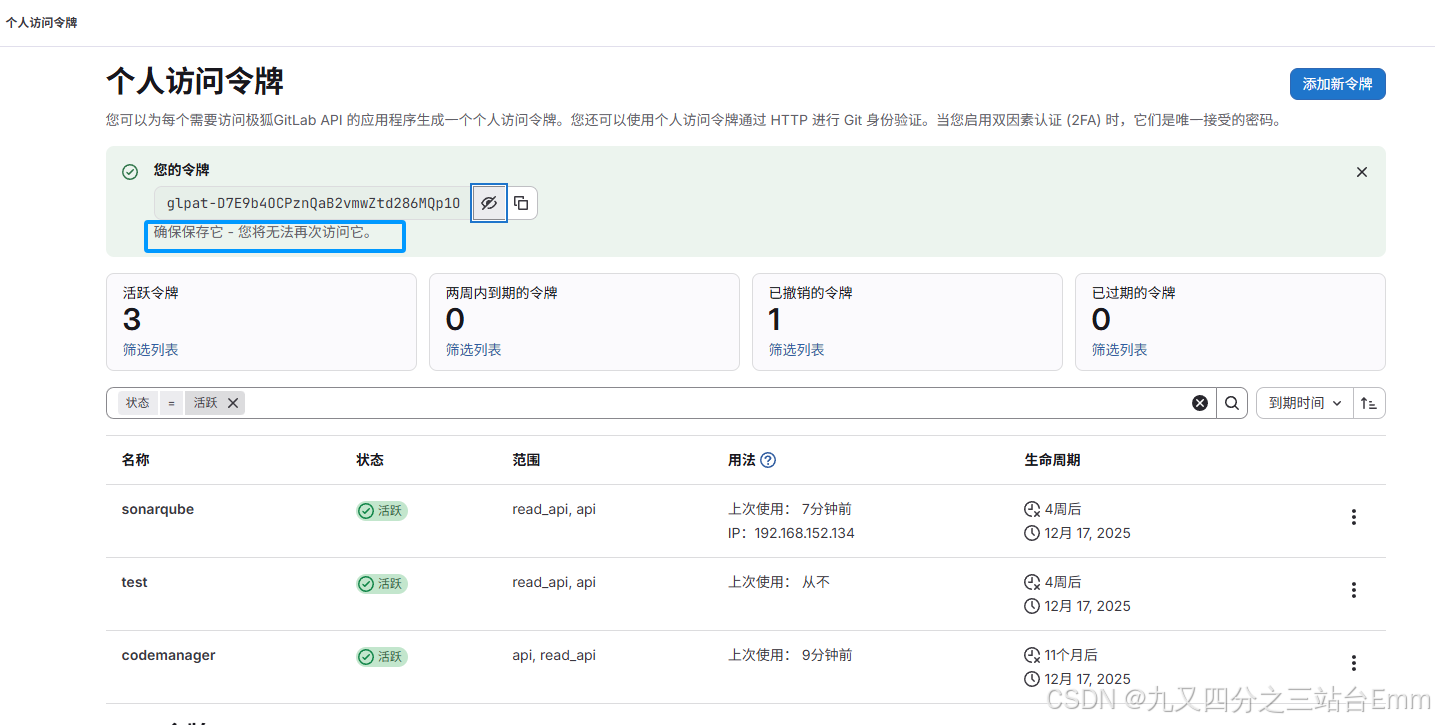The image size is (1435, 725).
Task: Click the codemanager token name
Action: pyautogui.click(x=169, y=655)
